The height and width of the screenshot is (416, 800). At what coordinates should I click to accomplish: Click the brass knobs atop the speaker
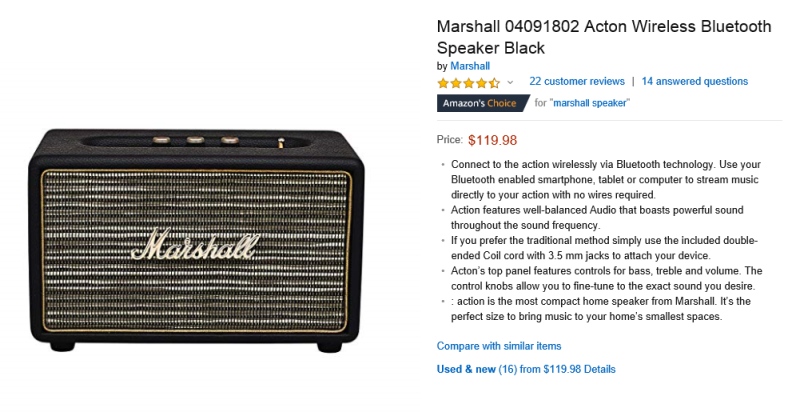tap(195, 139)
